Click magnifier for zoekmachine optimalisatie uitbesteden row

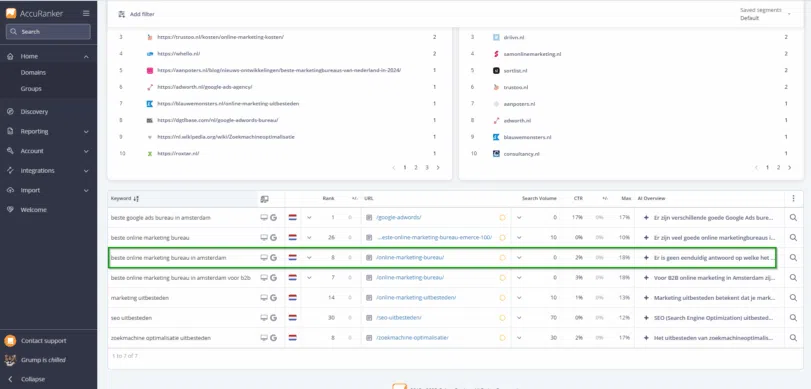click(x=793, y=338)
